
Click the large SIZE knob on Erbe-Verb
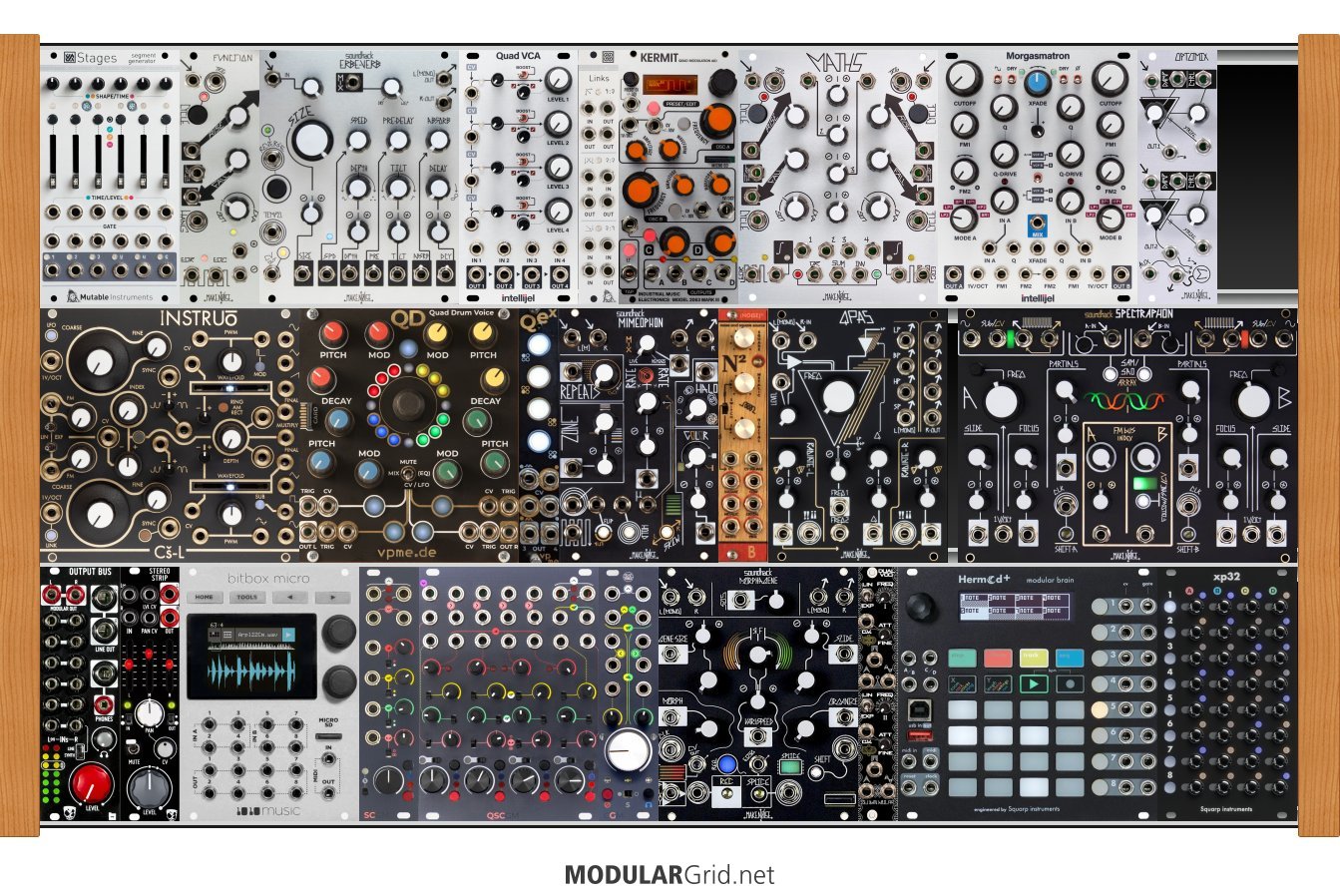(314, 142)
